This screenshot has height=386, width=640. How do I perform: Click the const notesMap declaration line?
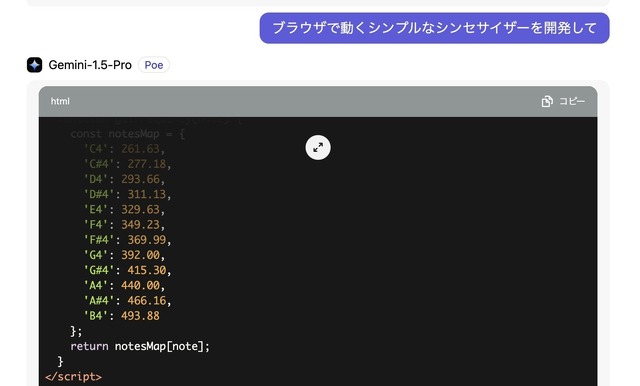click(x=127, y=134)
